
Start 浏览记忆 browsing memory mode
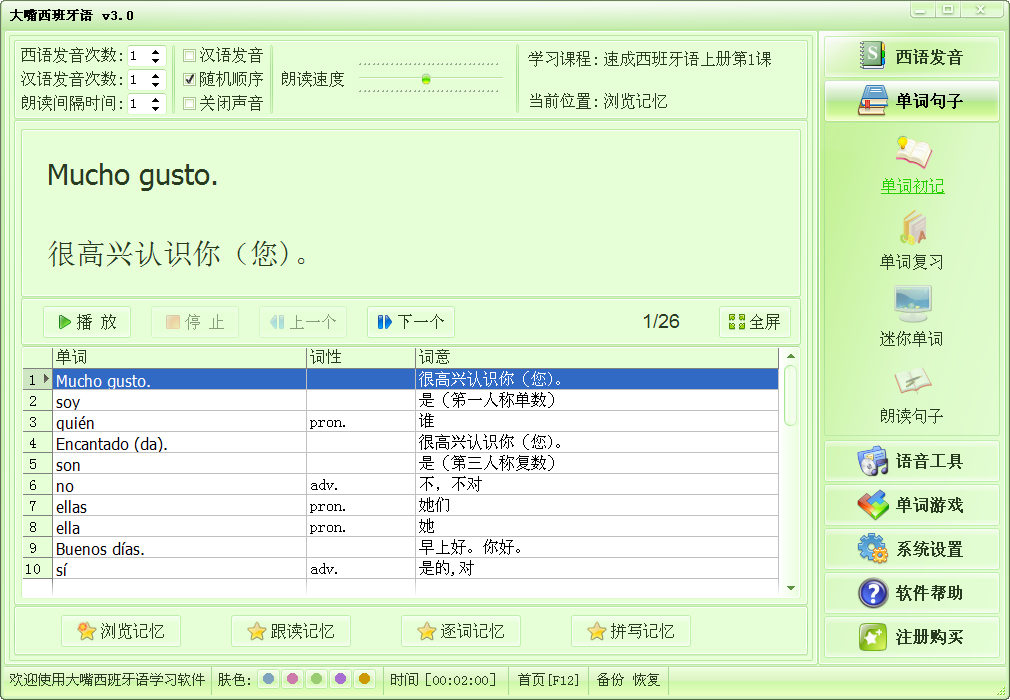tap(121, 631)
